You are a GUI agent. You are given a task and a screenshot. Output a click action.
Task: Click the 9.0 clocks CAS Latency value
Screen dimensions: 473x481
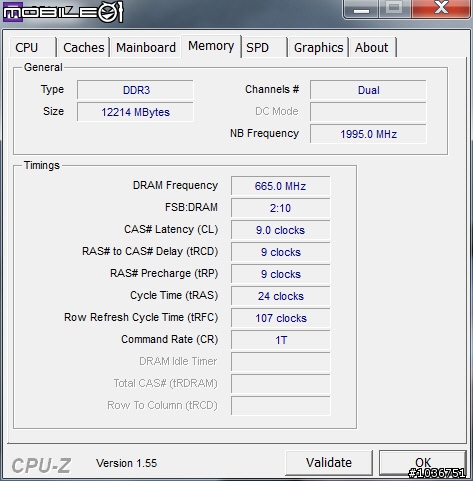[x=281, y=230]
